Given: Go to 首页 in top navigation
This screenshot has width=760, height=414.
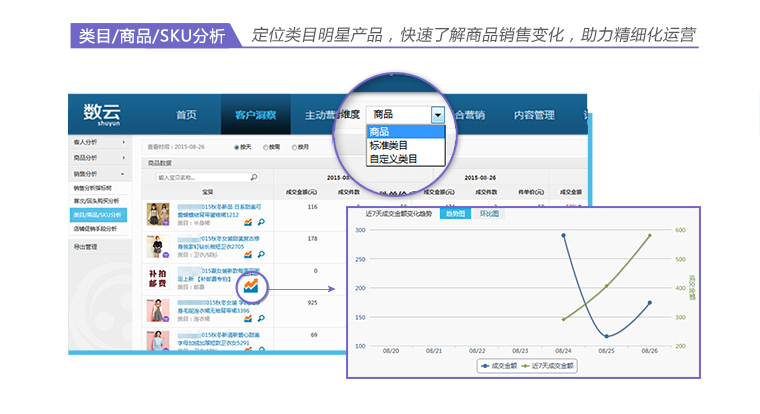Looking at the screenshot, I should pos(186,115).
